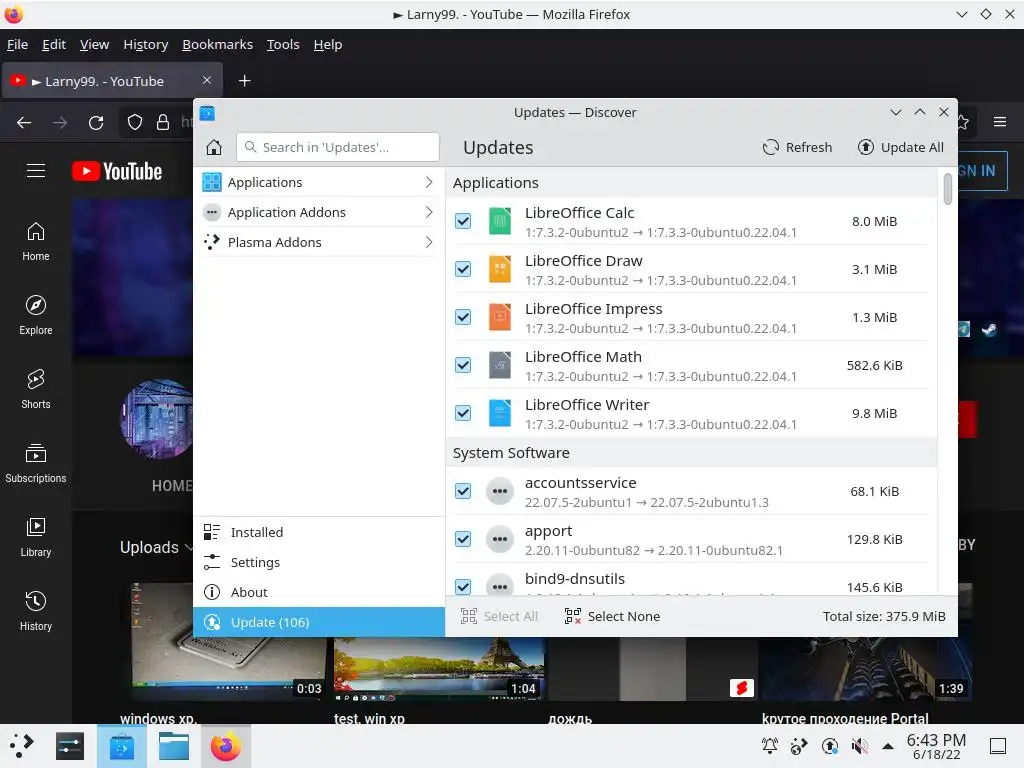This screenshot has height=768, width=1024.
Task: Click Select All below updates list
Action: (500, 616)
